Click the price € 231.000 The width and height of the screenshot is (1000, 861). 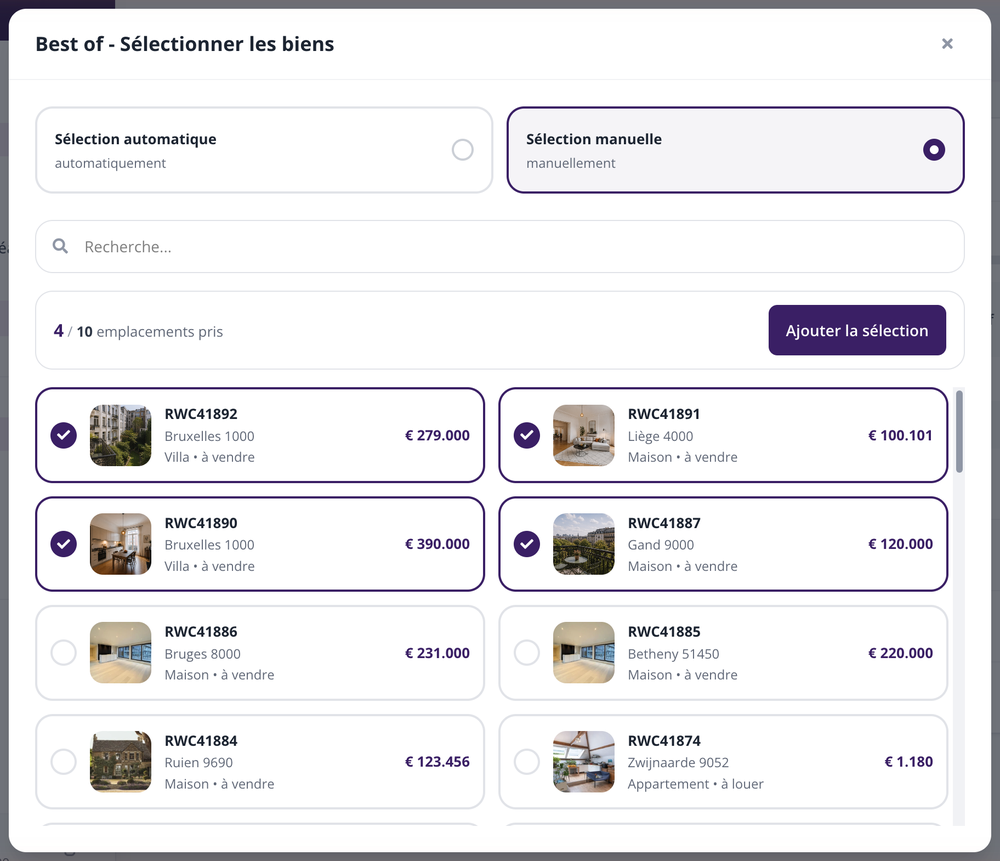click(438, 653)
